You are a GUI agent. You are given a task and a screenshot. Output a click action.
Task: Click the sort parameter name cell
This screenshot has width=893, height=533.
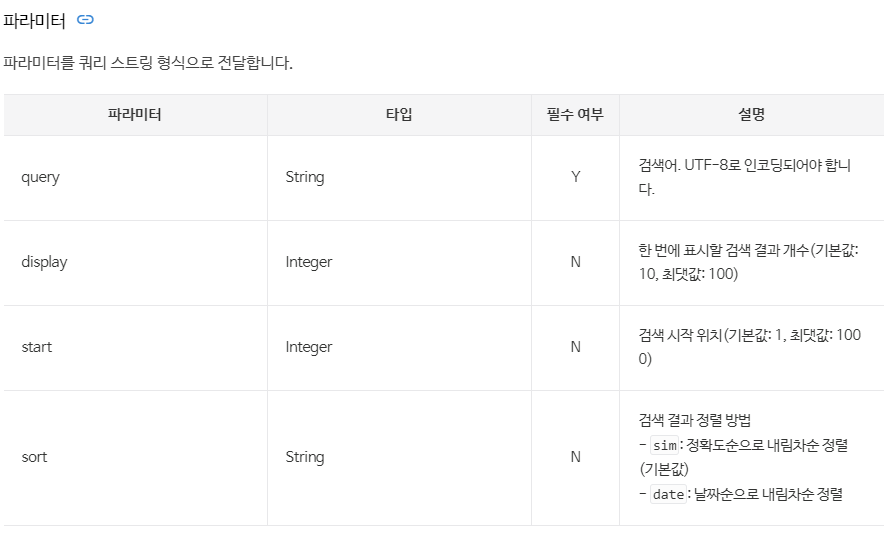pos(35,457)
